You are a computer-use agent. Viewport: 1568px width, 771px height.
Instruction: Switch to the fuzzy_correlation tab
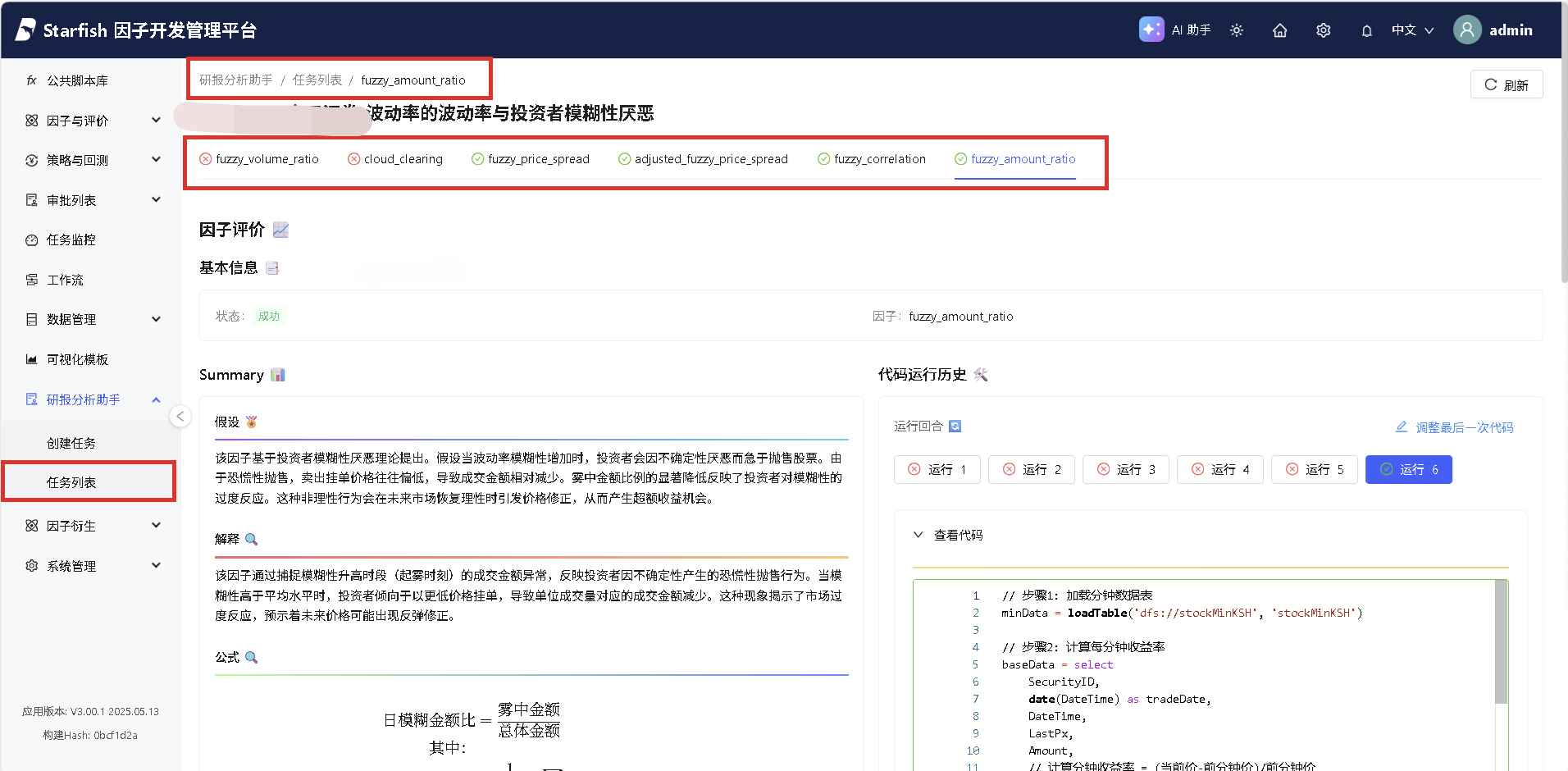(872, 159)
